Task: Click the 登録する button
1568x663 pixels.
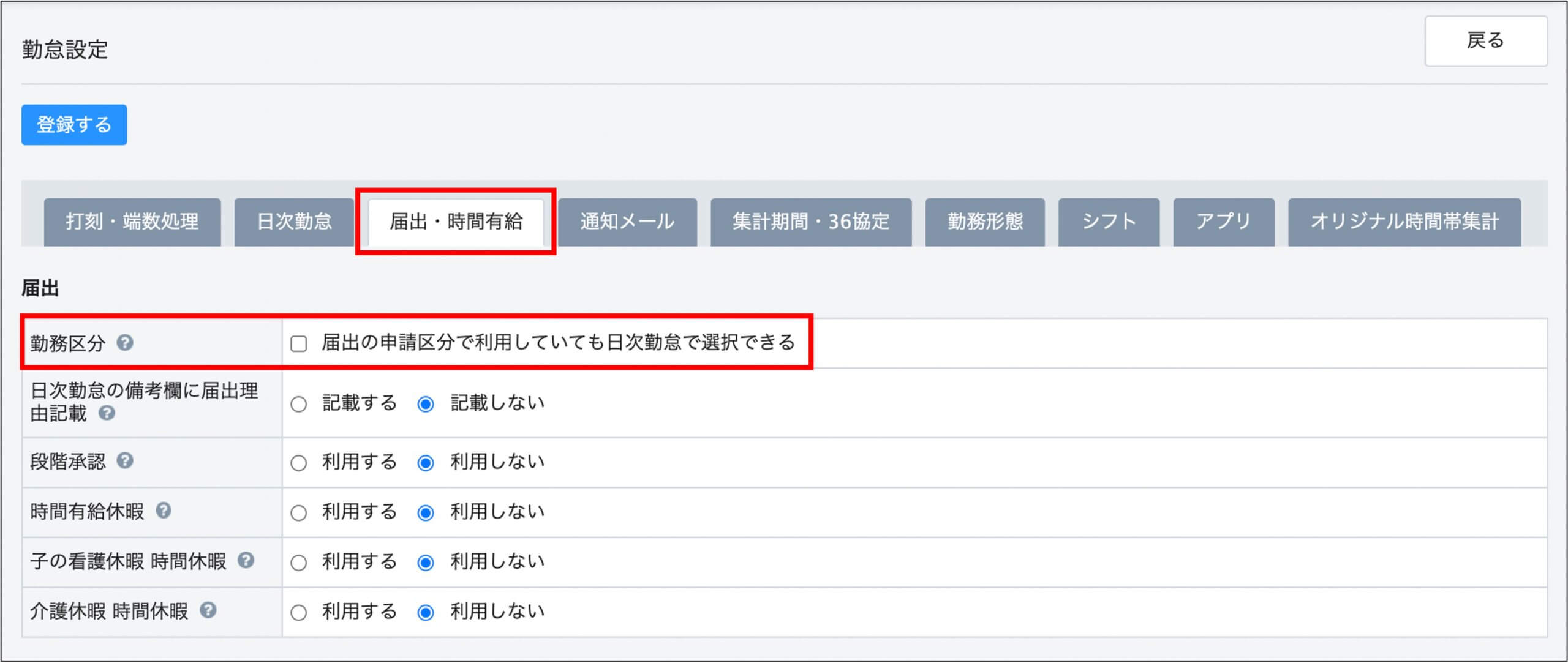Action: click(x=74, y=125)
